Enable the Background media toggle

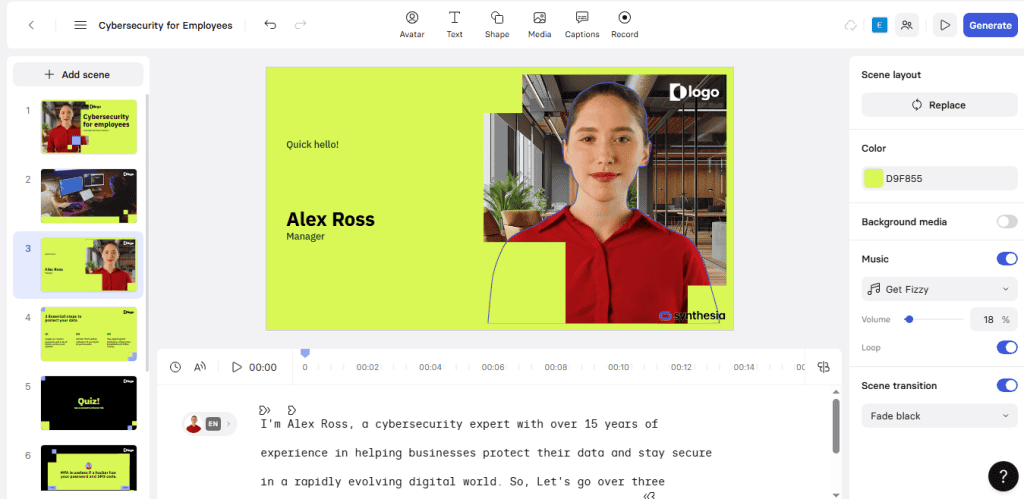tap(1006, 222)
